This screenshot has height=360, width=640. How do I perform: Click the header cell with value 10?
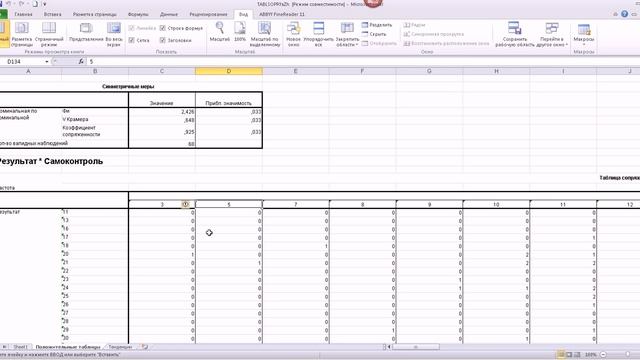point(496,204)
